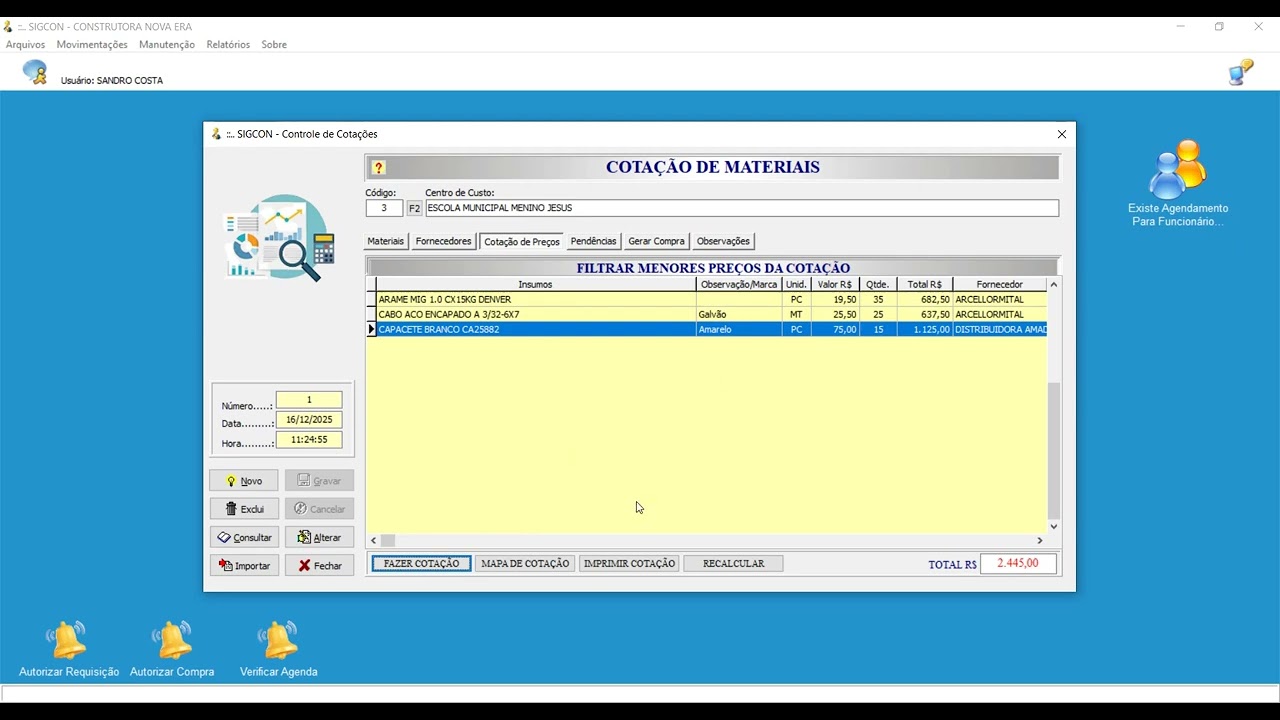
Task: Open the Verificar Agenda bell icon
Action: [x=278, y=640]
